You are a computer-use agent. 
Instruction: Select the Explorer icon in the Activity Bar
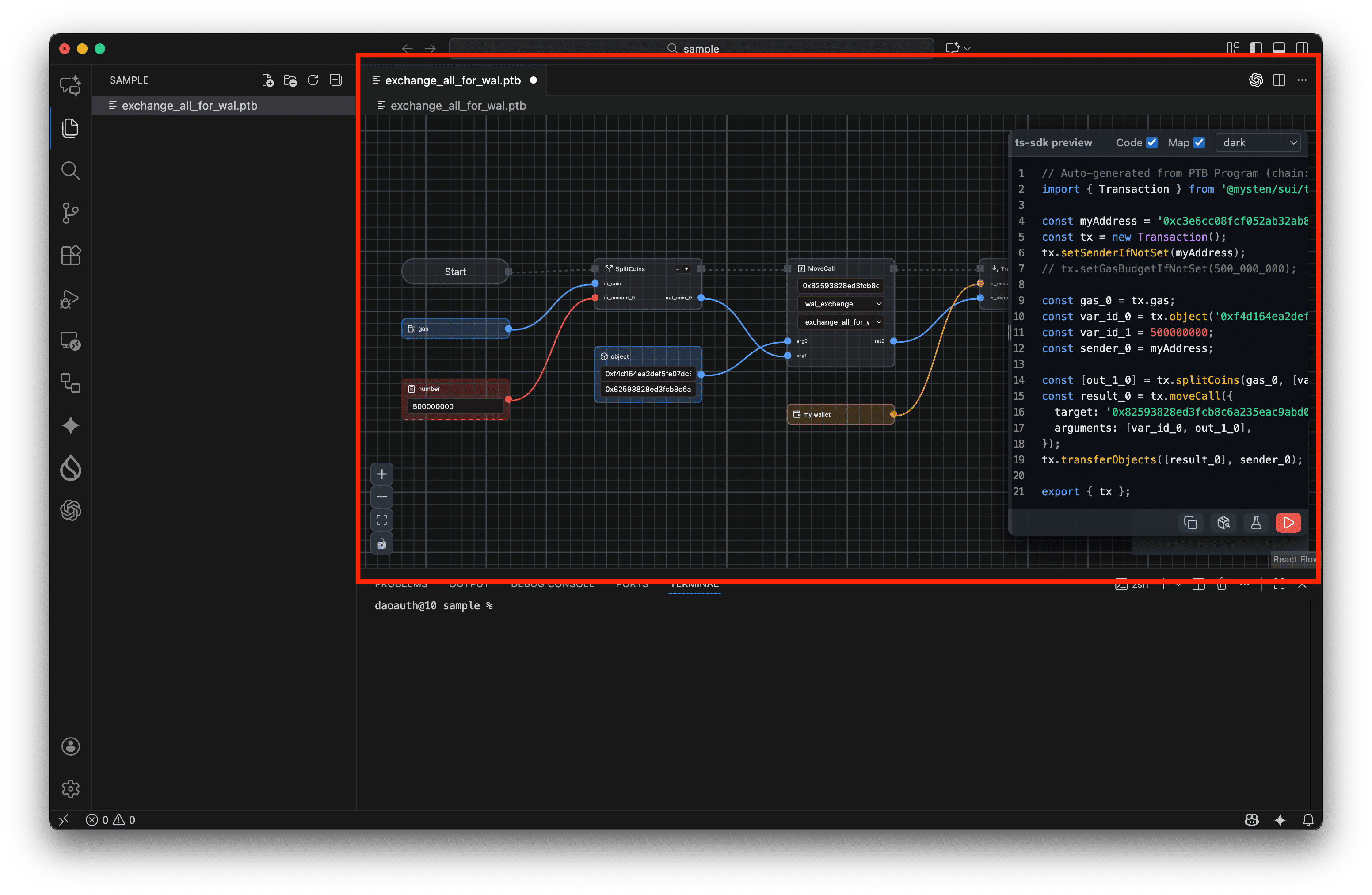click(x=70, y=128)
